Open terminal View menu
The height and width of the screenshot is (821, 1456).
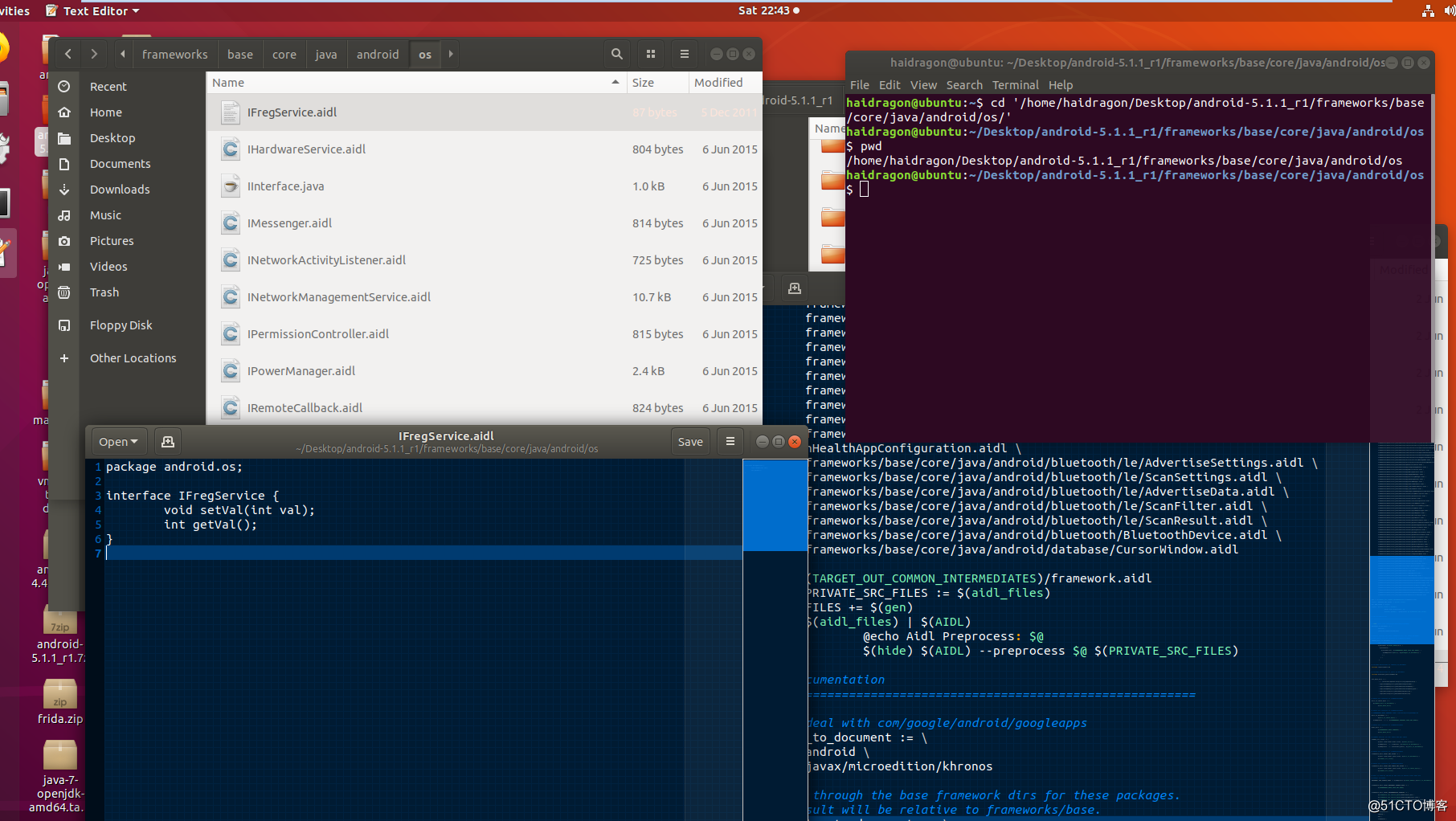[923, 85]
